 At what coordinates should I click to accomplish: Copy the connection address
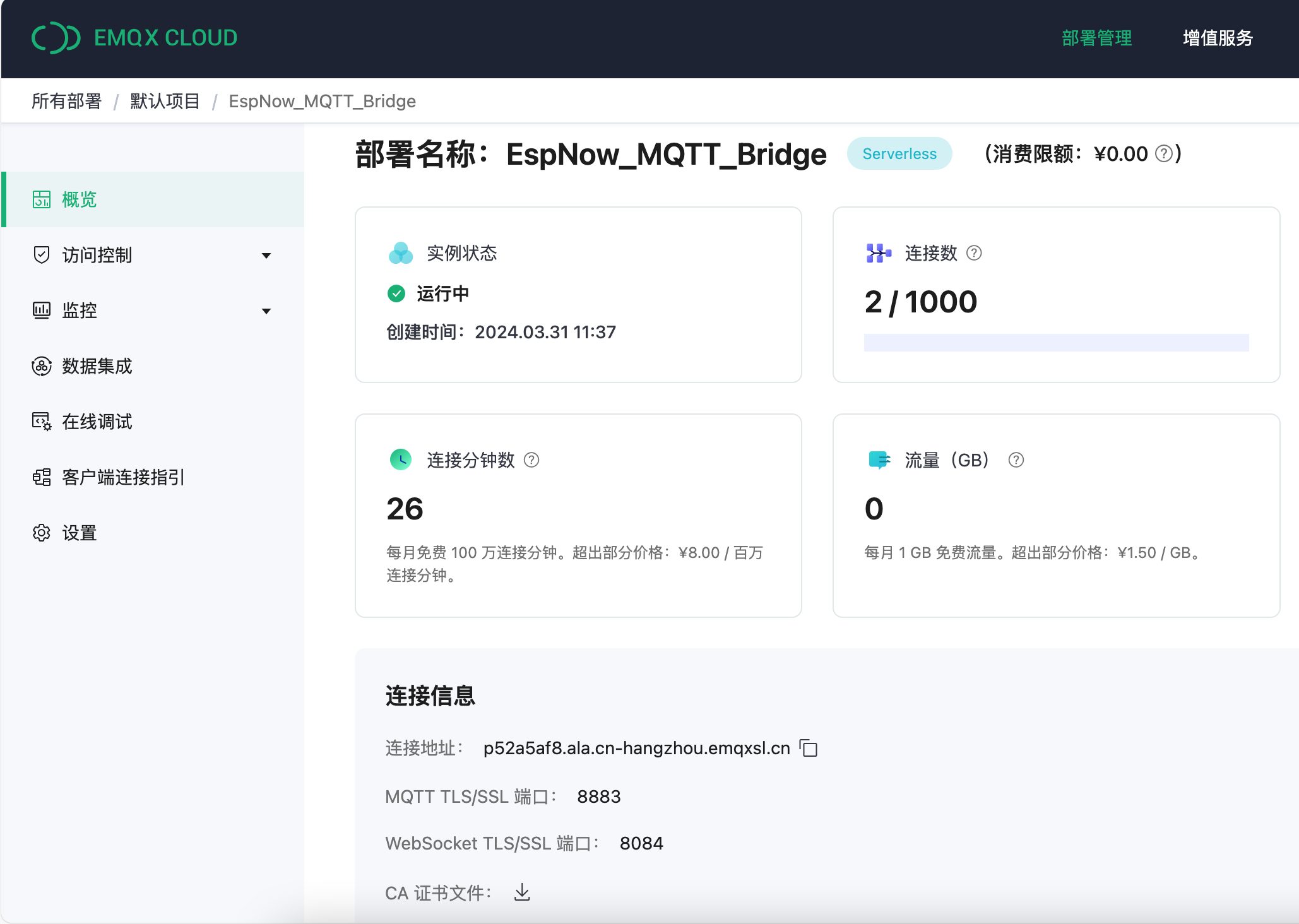[809, 748]
